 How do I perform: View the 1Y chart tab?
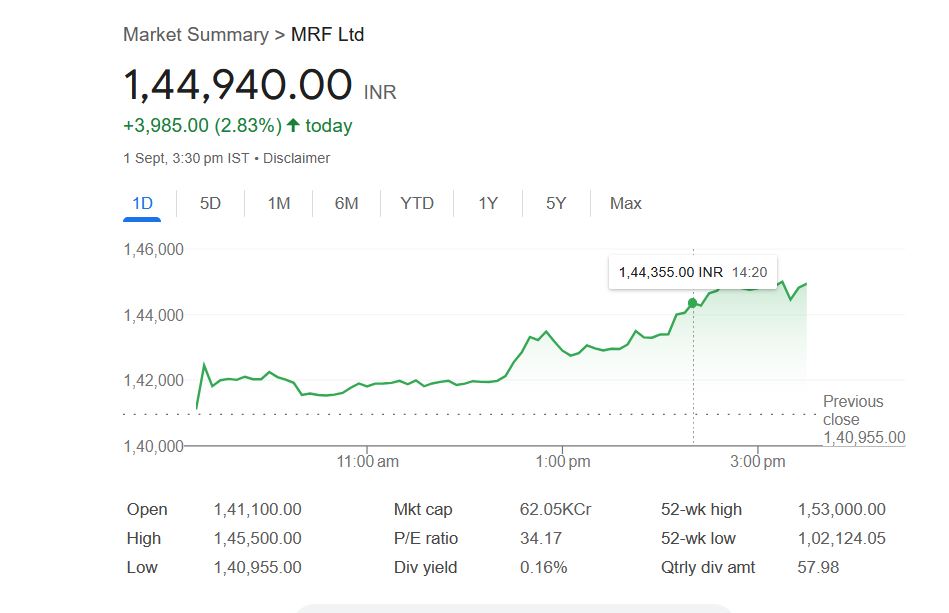coord(488,203)
